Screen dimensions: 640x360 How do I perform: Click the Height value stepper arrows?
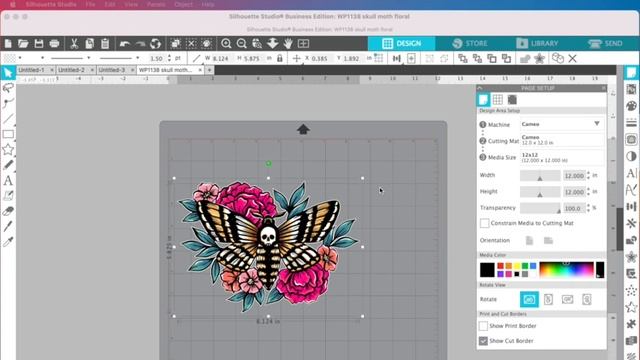pyautogui.click(x=588, y=192)
